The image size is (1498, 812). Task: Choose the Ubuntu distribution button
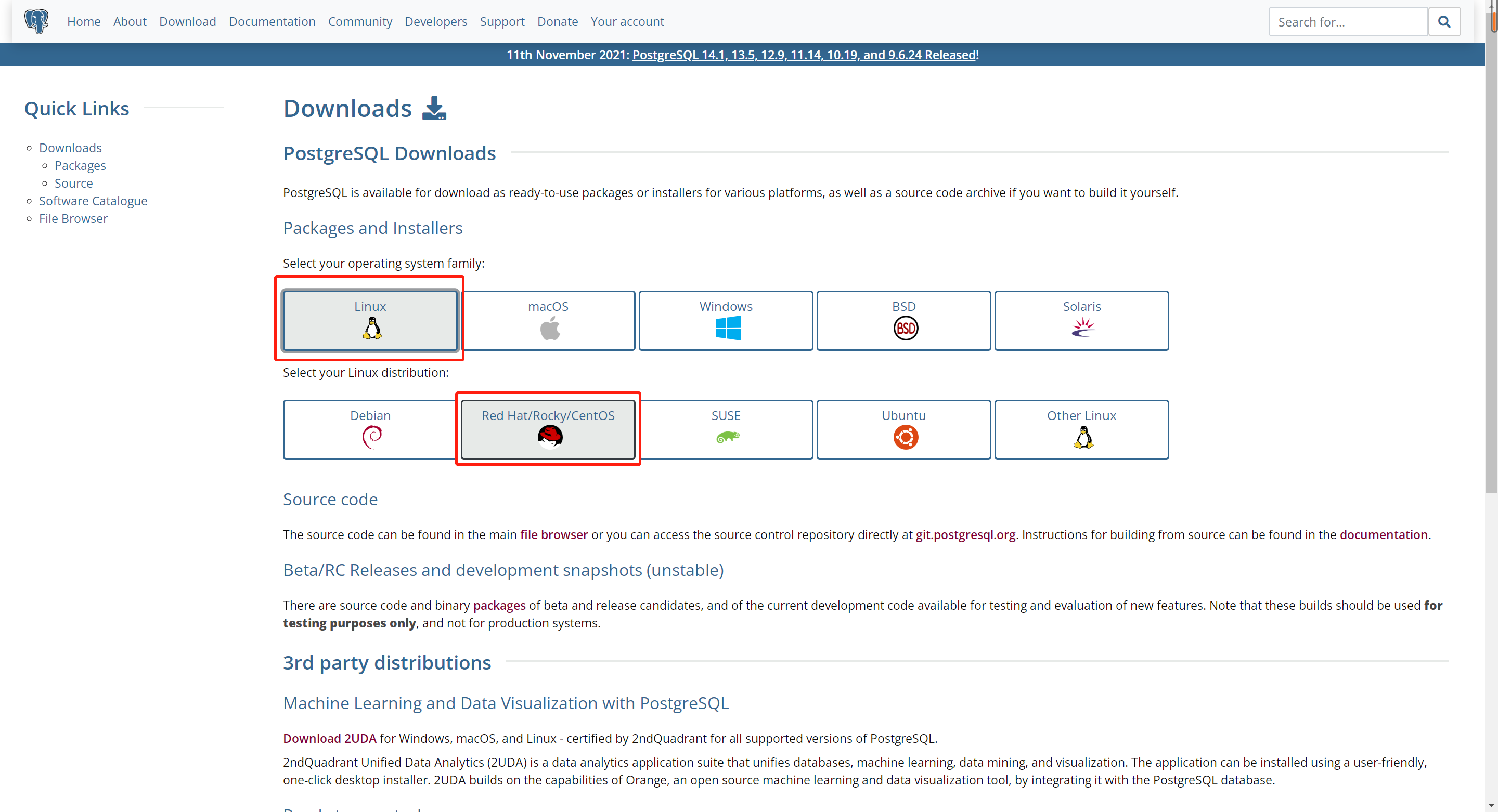tap(903, 429)
